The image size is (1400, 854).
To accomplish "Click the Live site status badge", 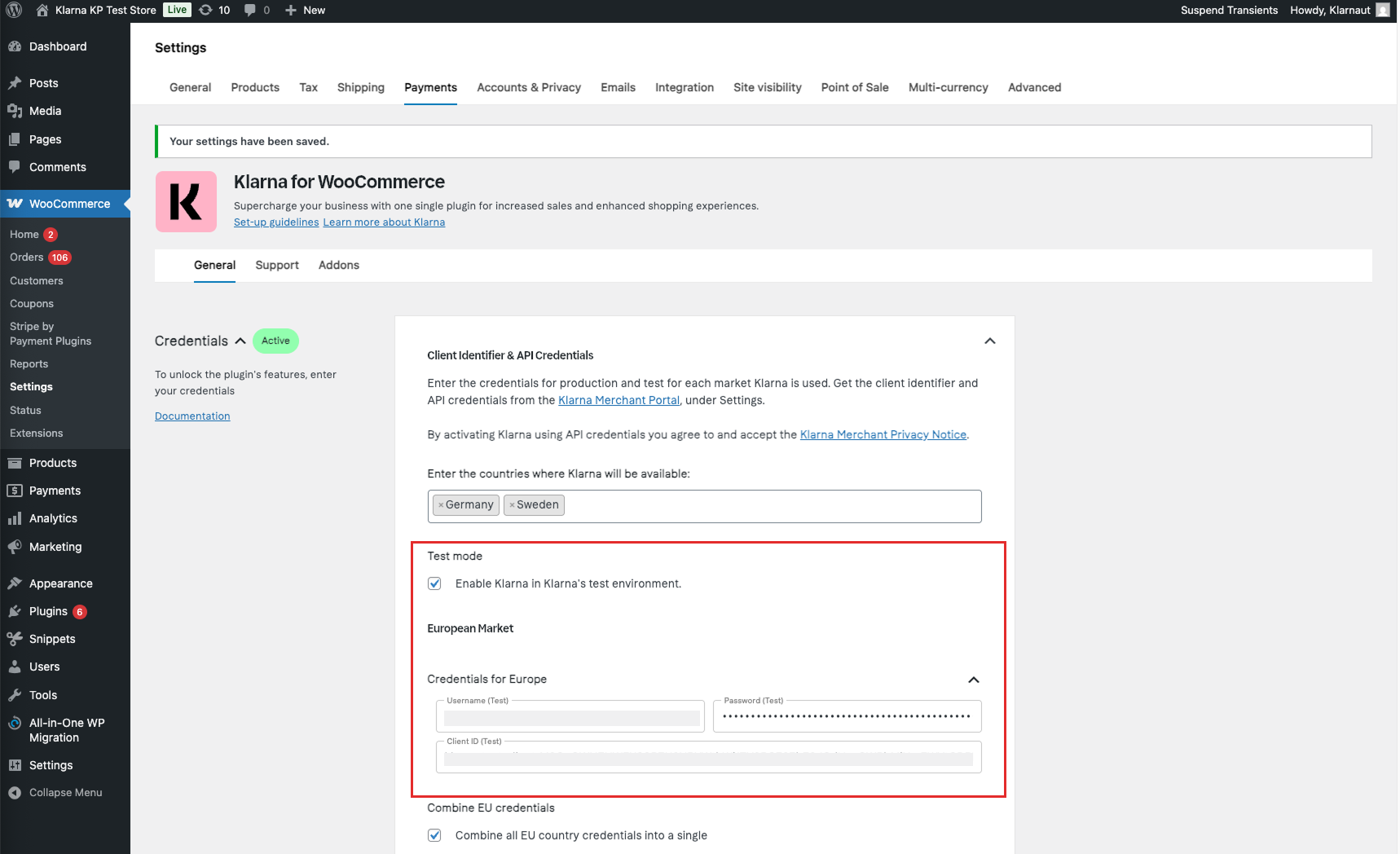I will pyautogui.click(x=177, y=10).
